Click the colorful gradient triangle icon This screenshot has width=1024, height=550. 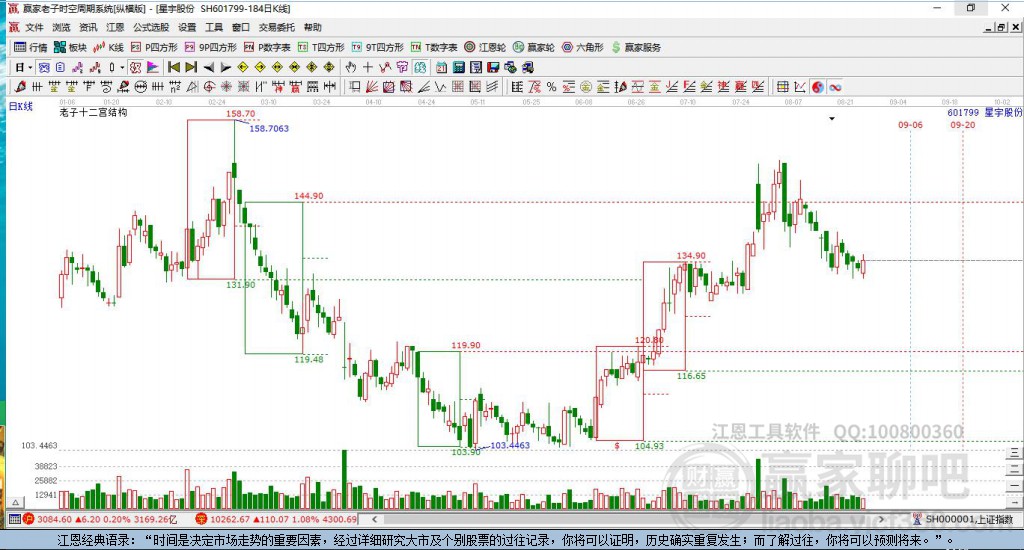click(x=153, y=67)
